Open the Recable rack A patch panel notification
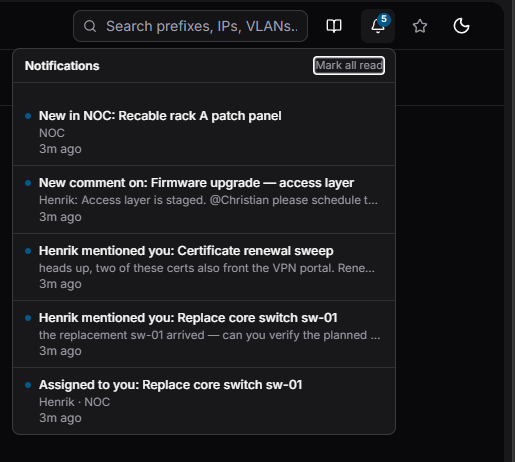Image resolution: width=515 pixels, height=462 pixels. tap(204, 132)
